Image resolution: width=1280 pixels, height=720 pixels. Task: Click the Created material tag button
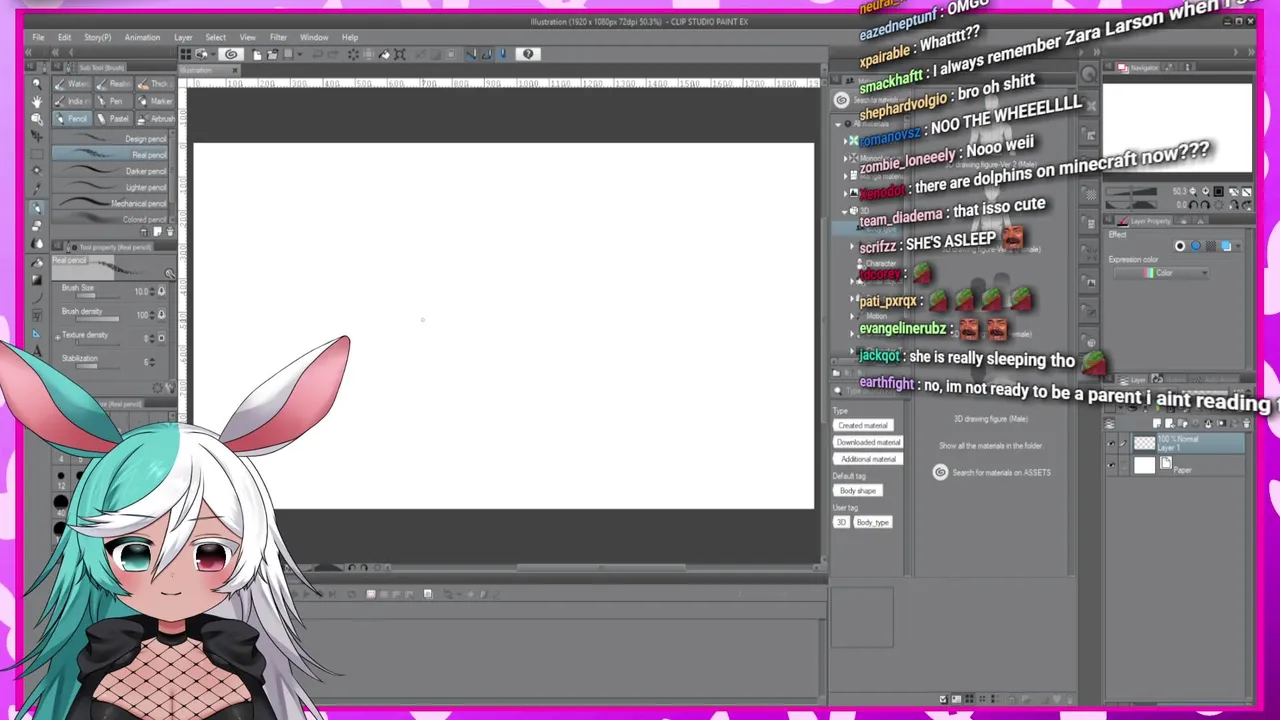pyautogui.click(x=863, y=425)
